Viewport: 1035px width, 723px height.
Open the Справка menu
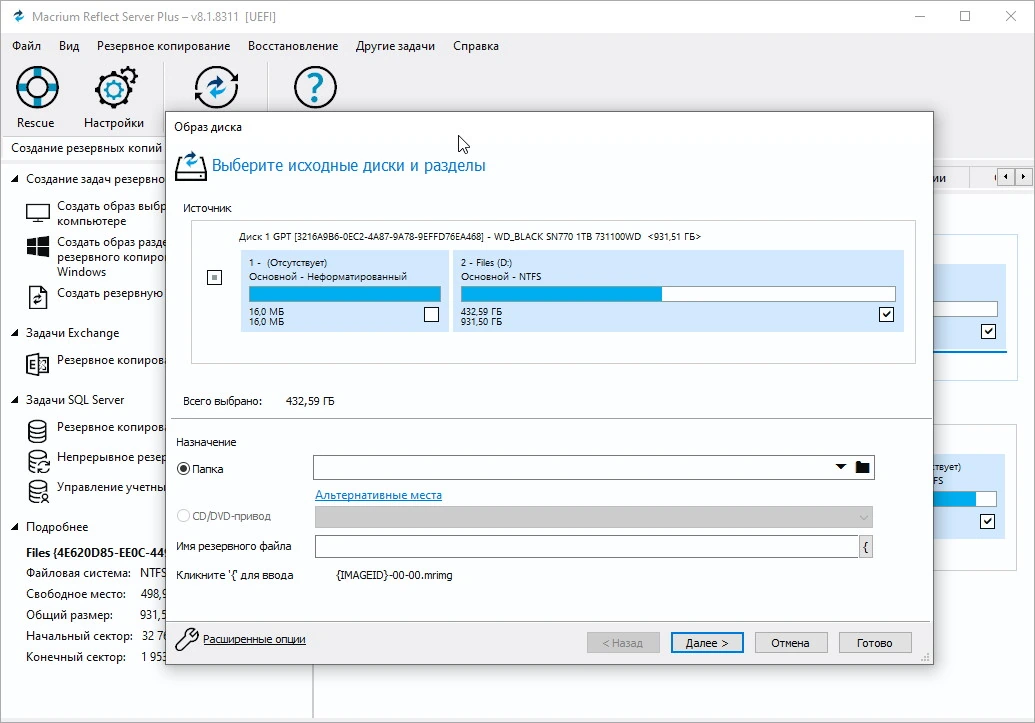point(476,46)
